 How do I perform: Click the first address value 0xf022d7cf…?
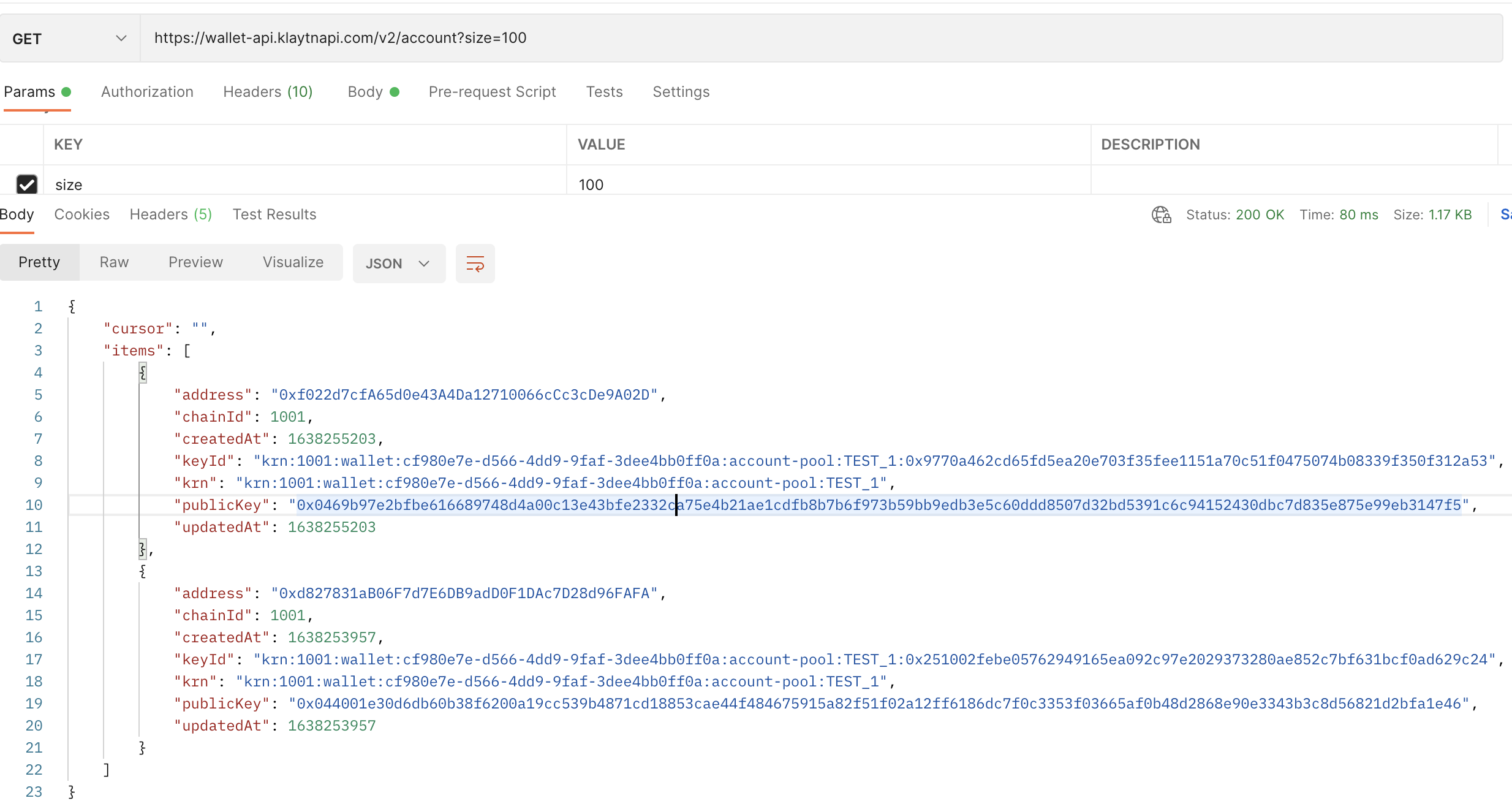[464, 395]
